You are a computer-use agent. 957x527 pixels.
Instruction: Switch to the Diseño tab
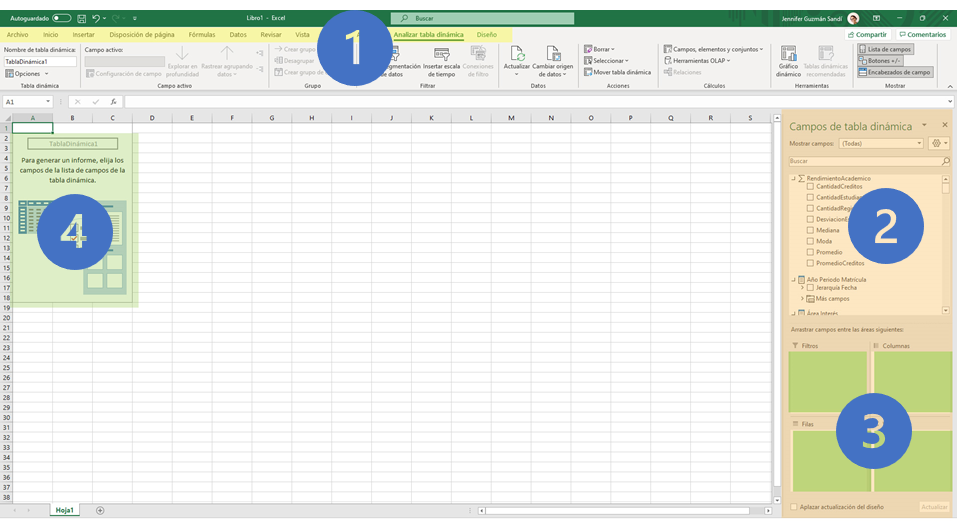click(486, 35)
